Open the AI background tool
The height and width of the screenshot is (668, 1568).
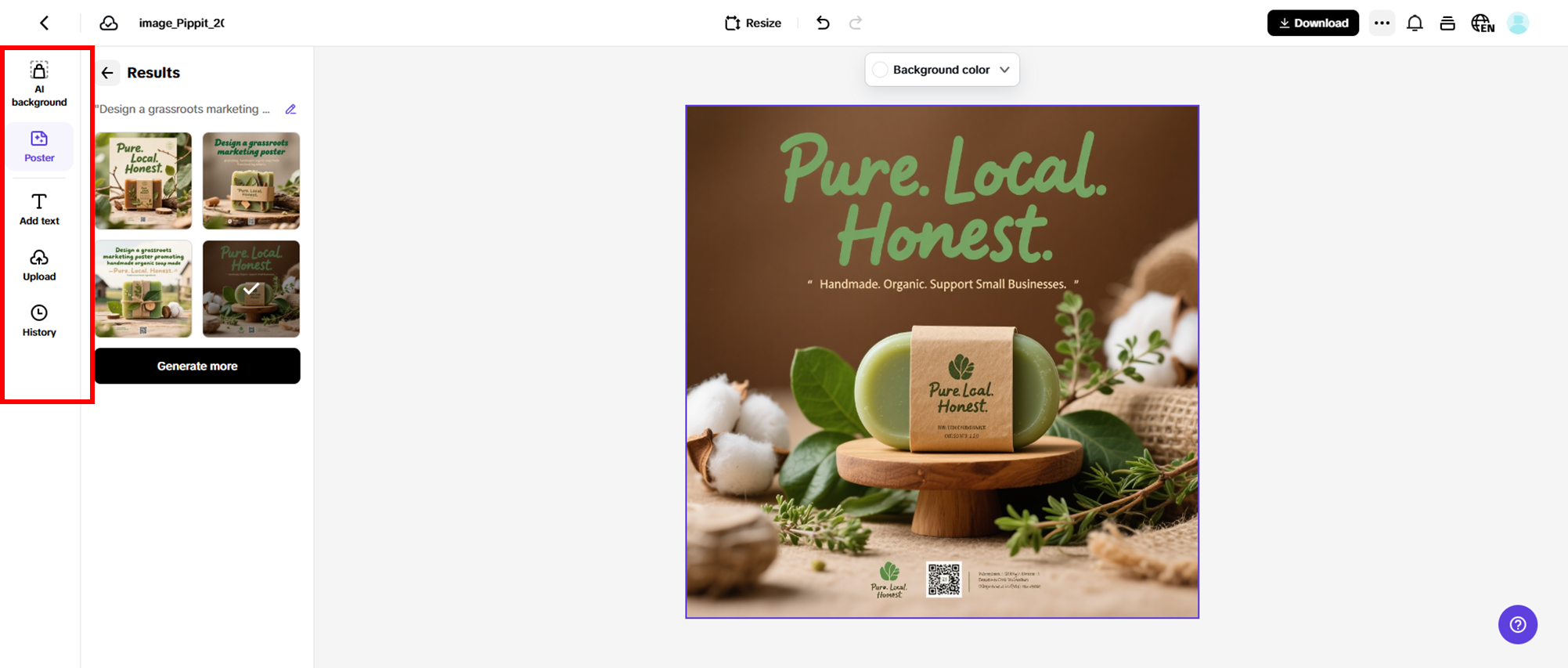click(39, 85)
